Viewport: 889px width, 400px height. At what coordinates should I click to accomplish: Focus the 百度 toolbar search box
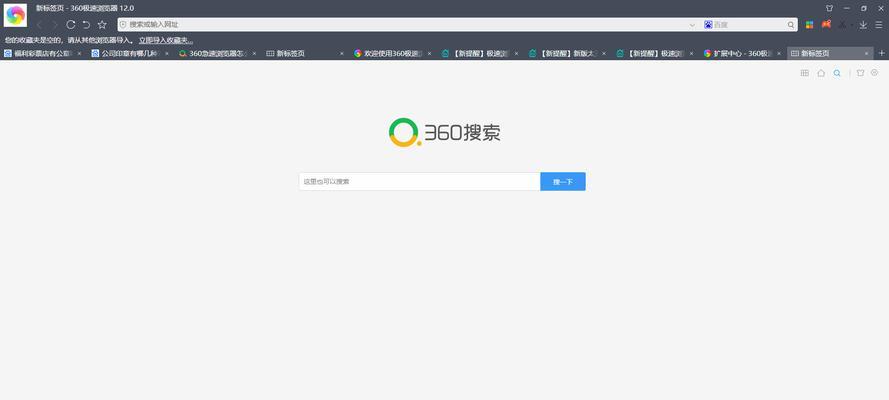coord(750,25)
